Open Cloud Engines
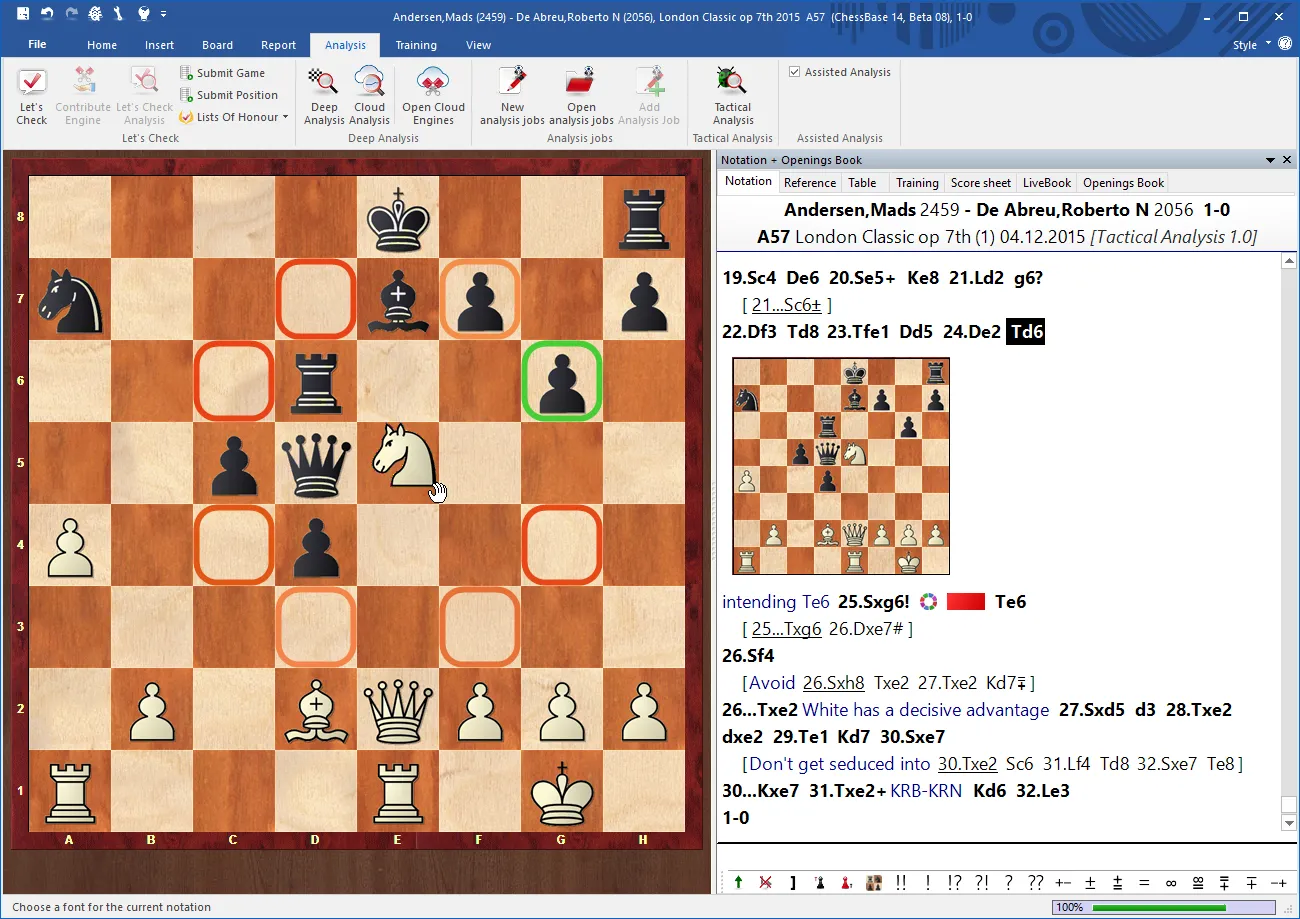Screen dimensions: 1300x919 pyautogui.click(x=433, y=96)
